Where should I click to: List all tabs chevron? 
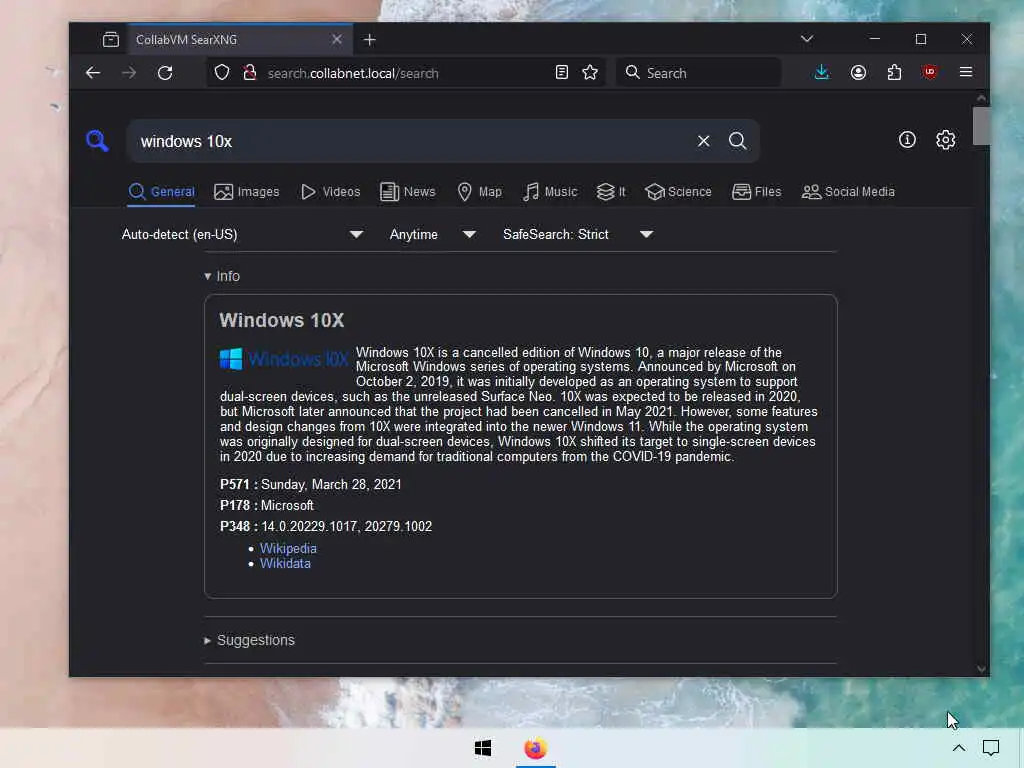807,39
